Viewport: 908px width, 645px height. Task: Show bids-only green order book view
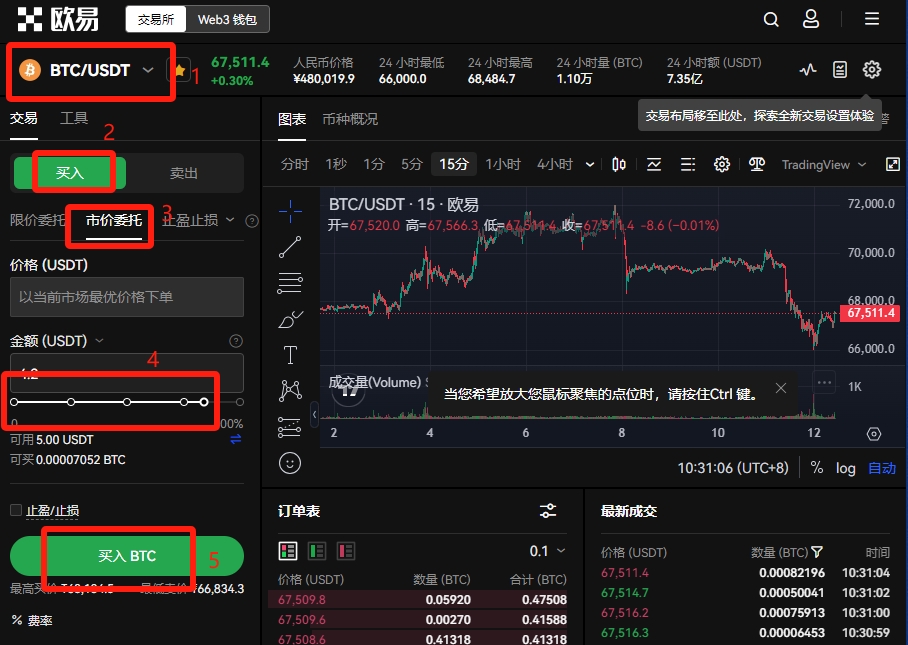coord(317,551)
